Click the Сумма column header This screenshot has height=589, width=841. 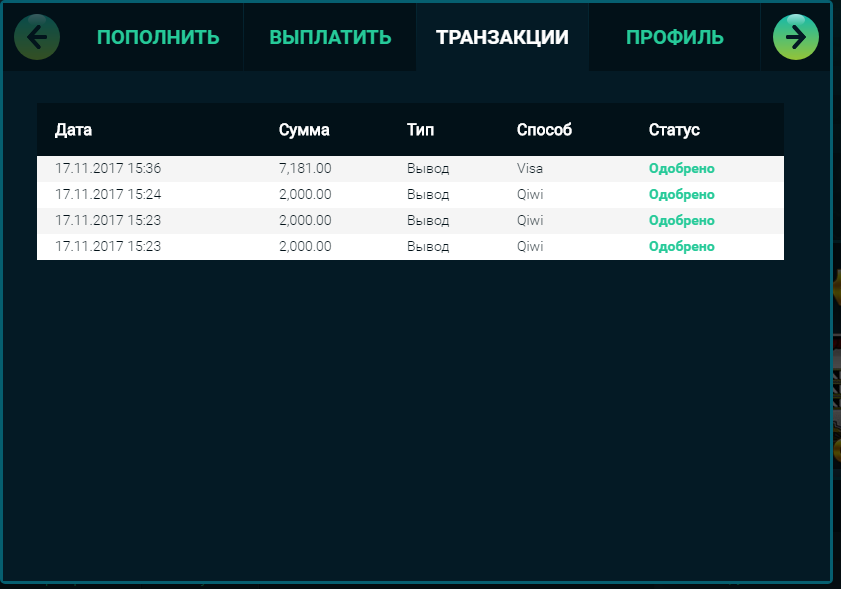304,130
